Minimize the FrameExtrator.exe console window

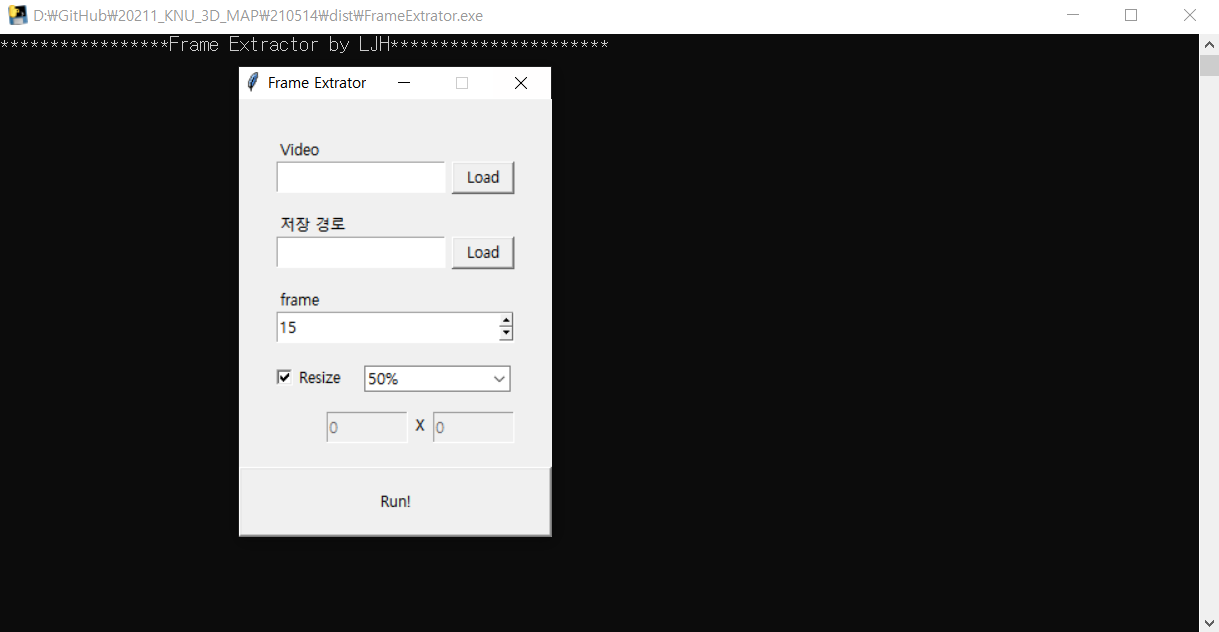1073,15
